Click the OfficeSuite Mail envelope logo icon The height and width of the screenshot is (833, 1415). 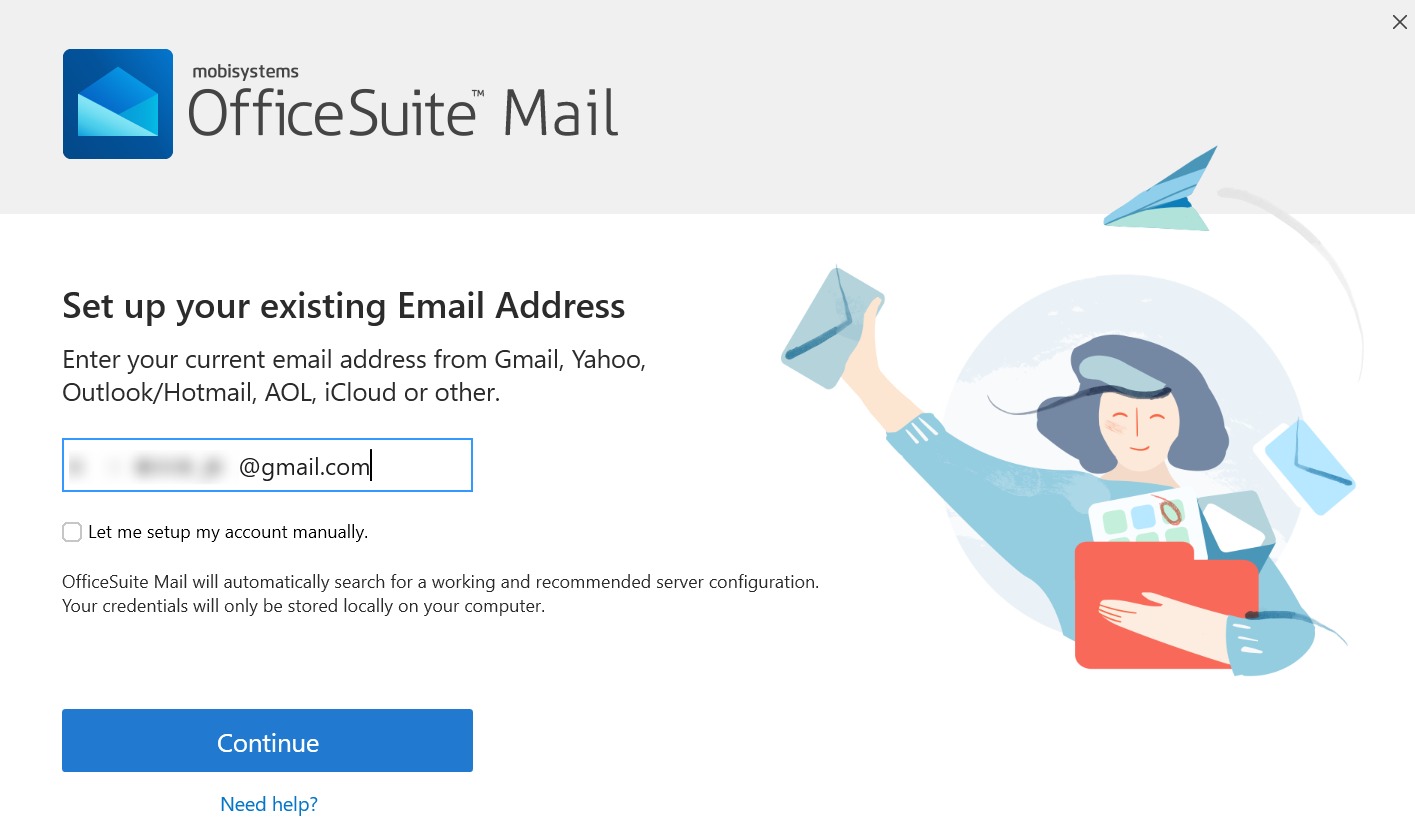click(x=118, y=104)
